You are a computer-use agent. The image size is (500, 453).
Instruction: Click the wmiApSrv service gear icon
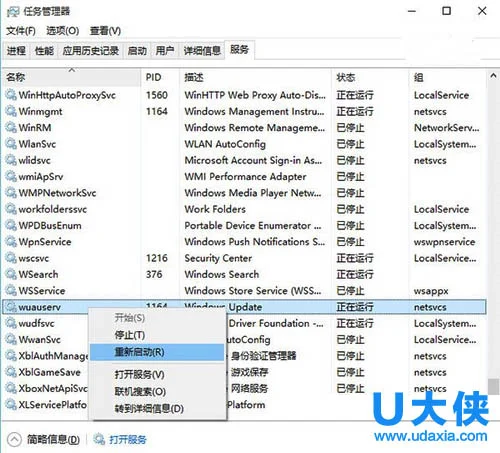pyautogui.click(x=11, y=177)
